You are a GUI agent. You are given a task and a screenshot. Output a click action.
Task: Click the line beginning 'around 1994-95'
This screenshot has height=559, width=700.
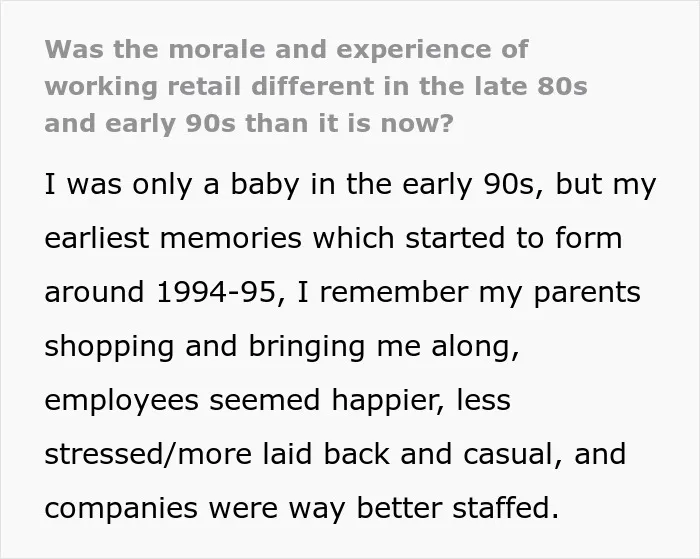point(343,293)
